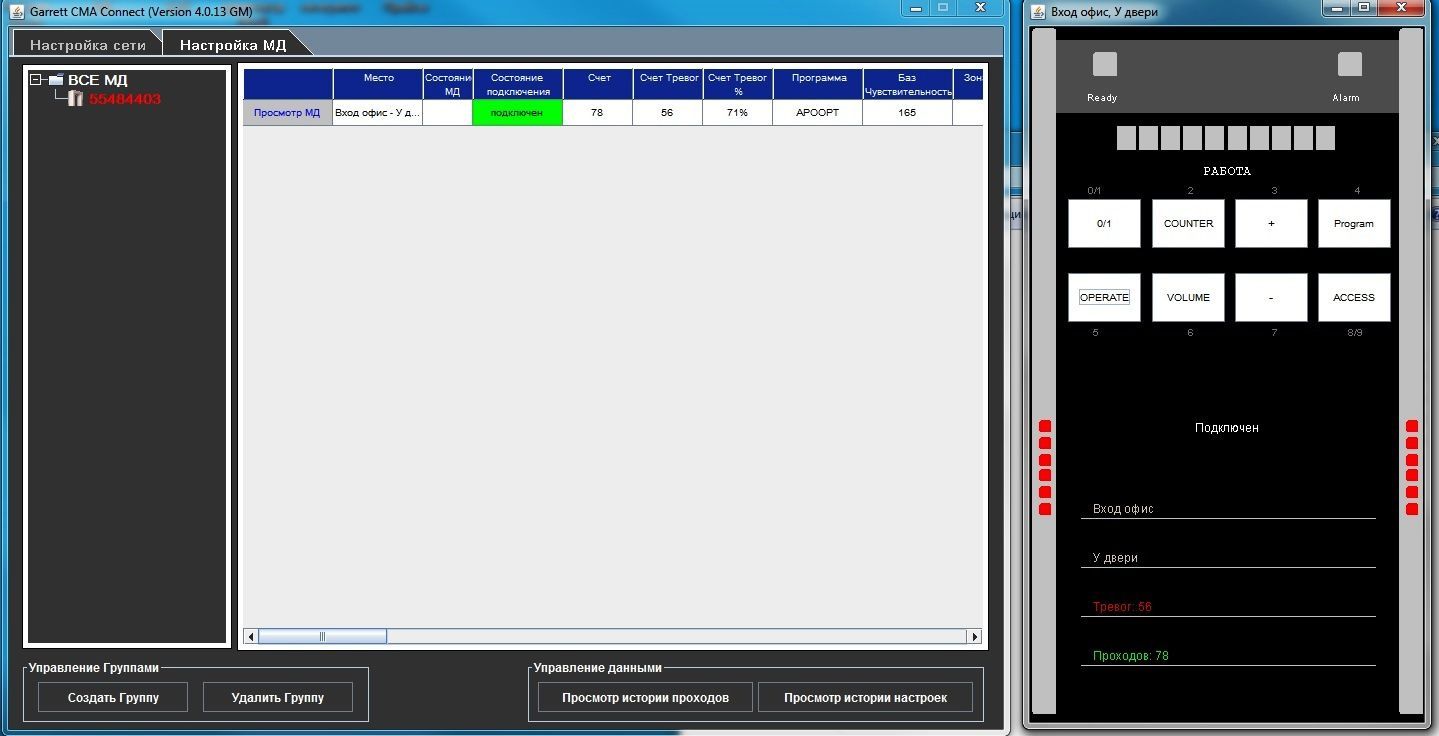The image size is (1439, 736).
Task: Click the Alarm indicator light
Action: pos(1349,64)
